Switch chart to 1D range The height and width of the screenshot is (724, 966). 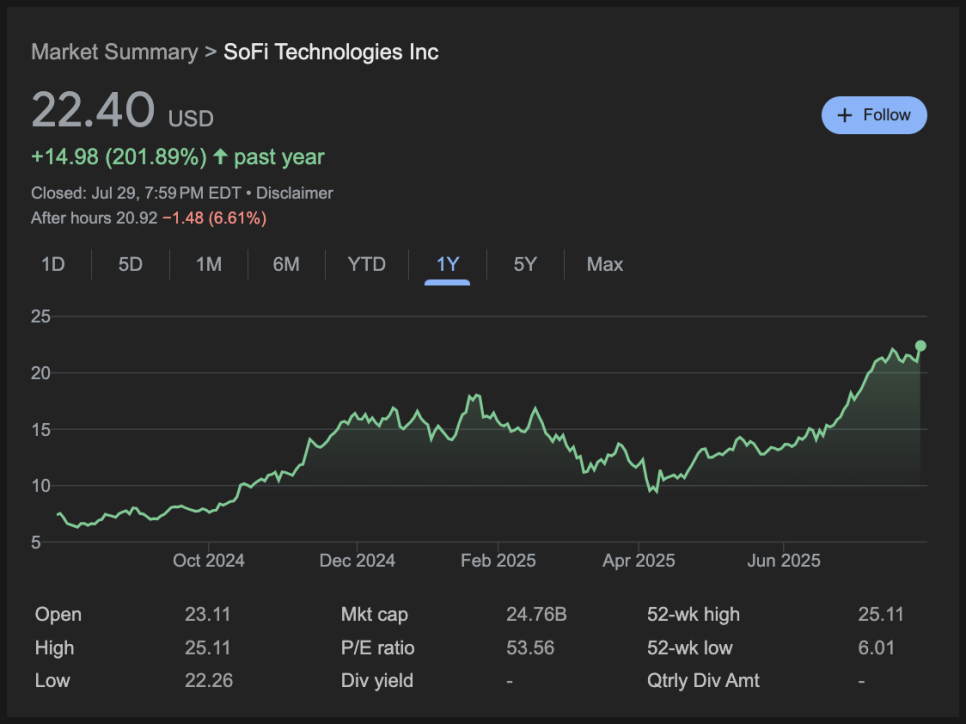[53, 264]
